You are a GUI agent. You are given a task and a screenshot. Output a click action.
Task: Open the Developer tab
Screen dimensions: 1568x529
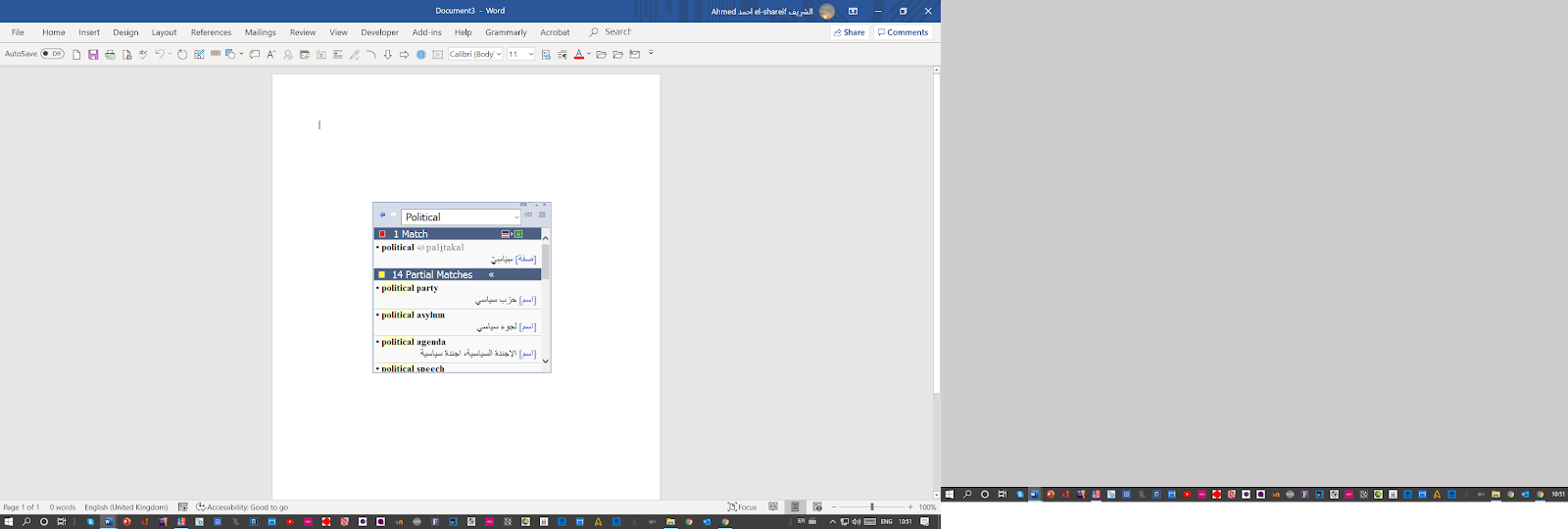tap(379, 32)
